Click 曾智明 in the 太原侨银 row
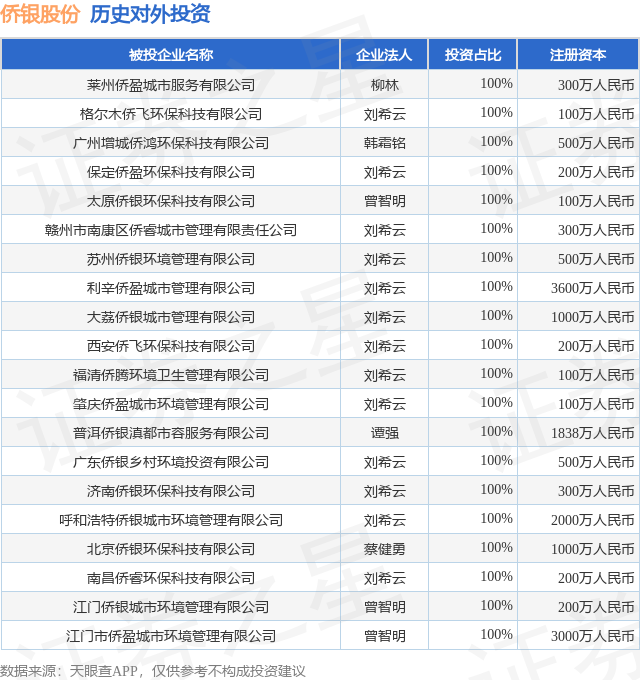 385,201
